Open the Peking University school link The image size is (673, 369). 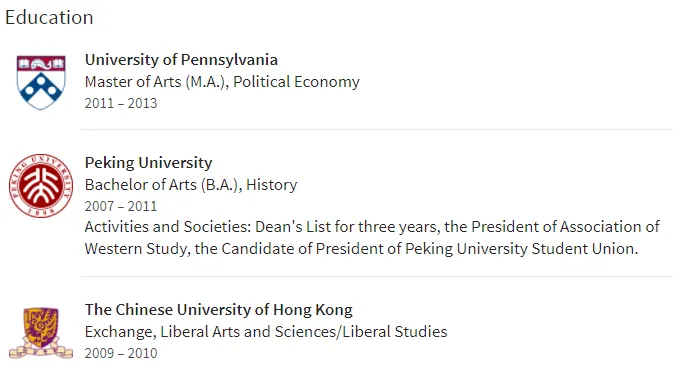pyautogui.click(x=149, y=163)
